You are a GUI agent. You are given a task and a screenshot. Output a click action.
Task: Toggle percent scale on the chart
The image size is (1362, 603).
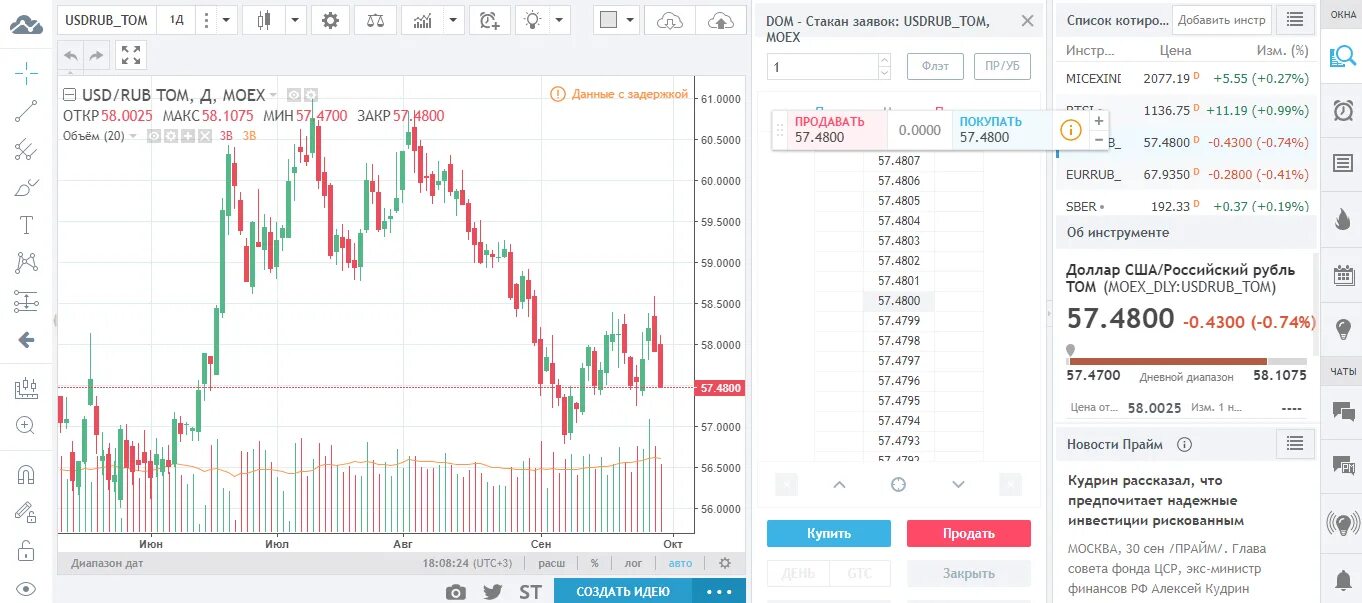click(594, 563)
